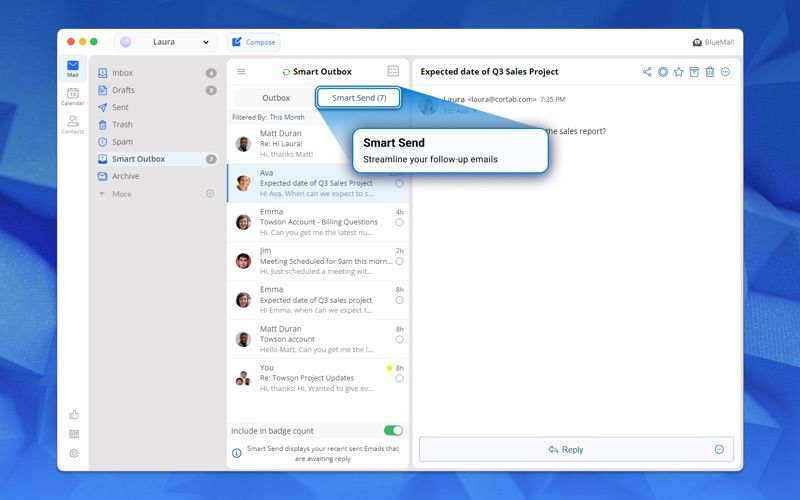Delete the open email with trash icon
The height and width of the screenshot is (500, 800).
point(710,72)
